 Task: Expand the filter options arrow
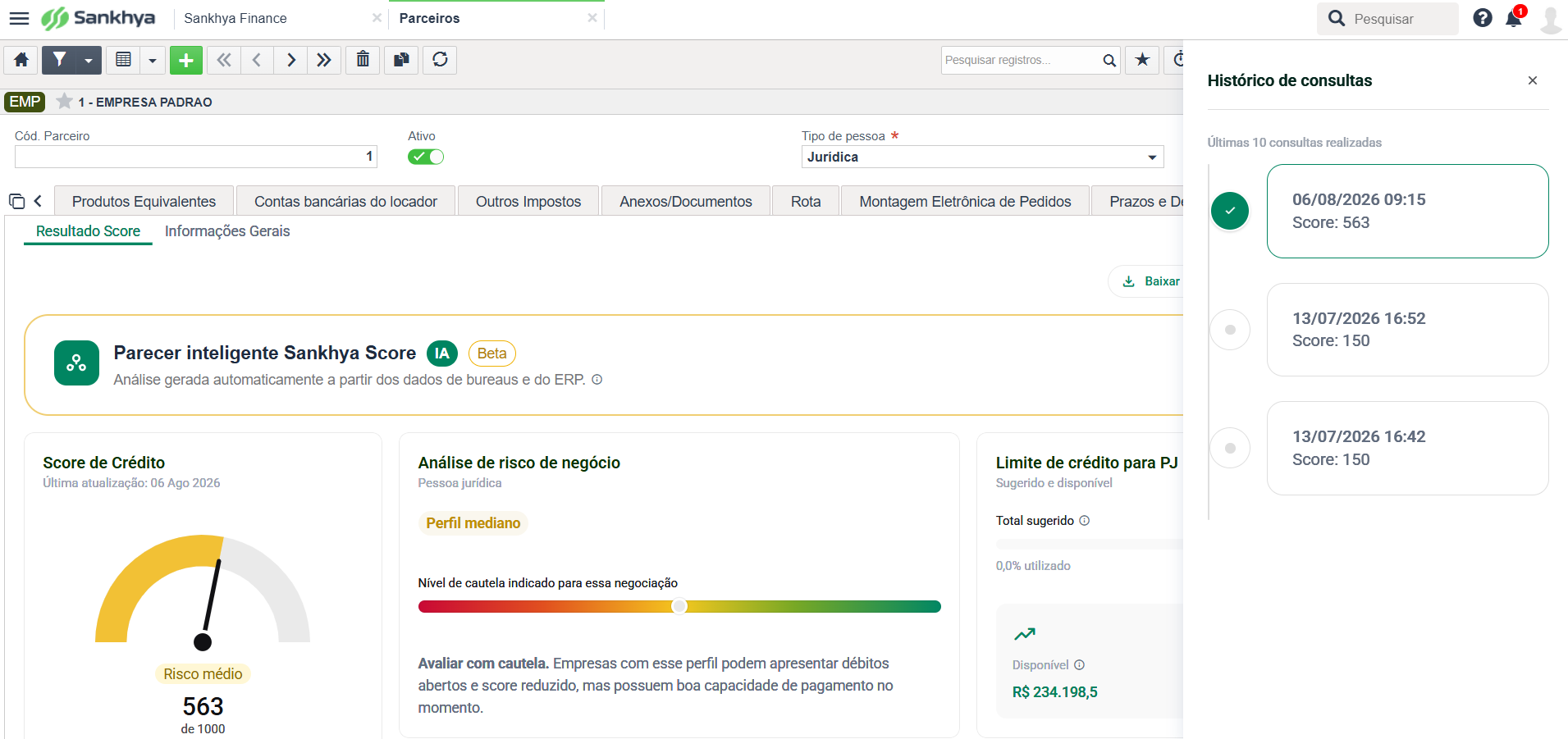pos(89,60)
